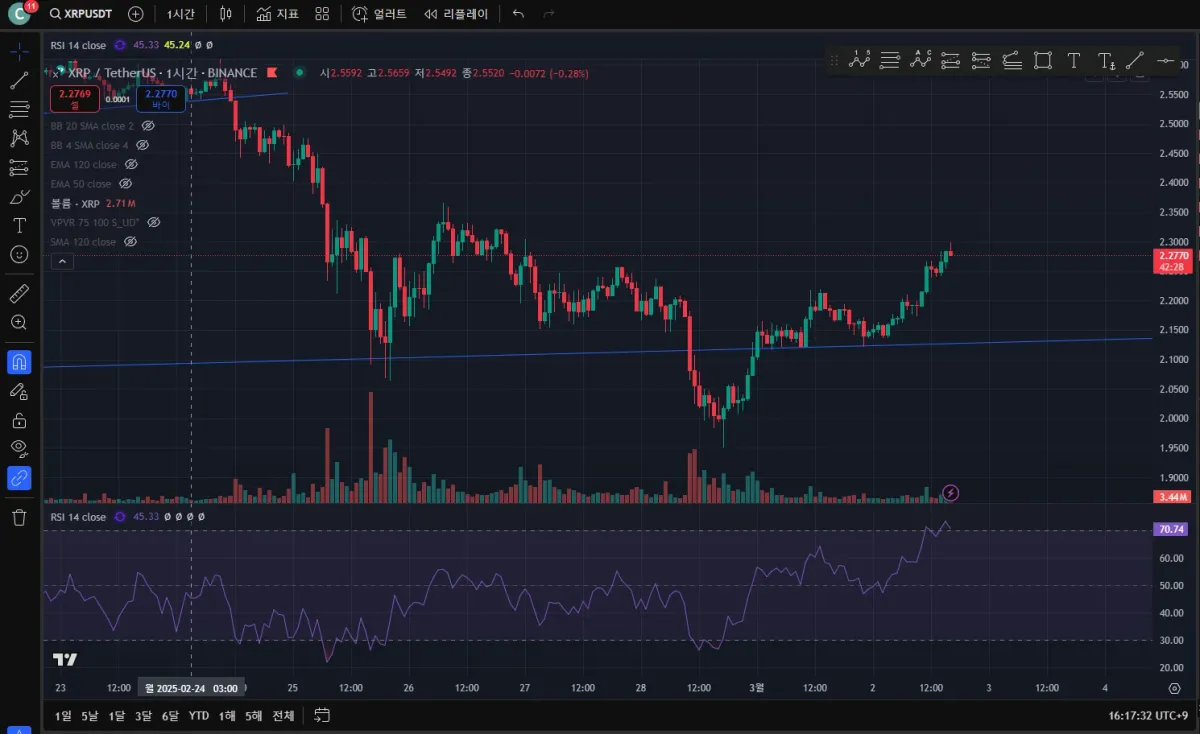1200x734 pixels.
Task: Select the brush drawing tool
Action: [19, 196]
